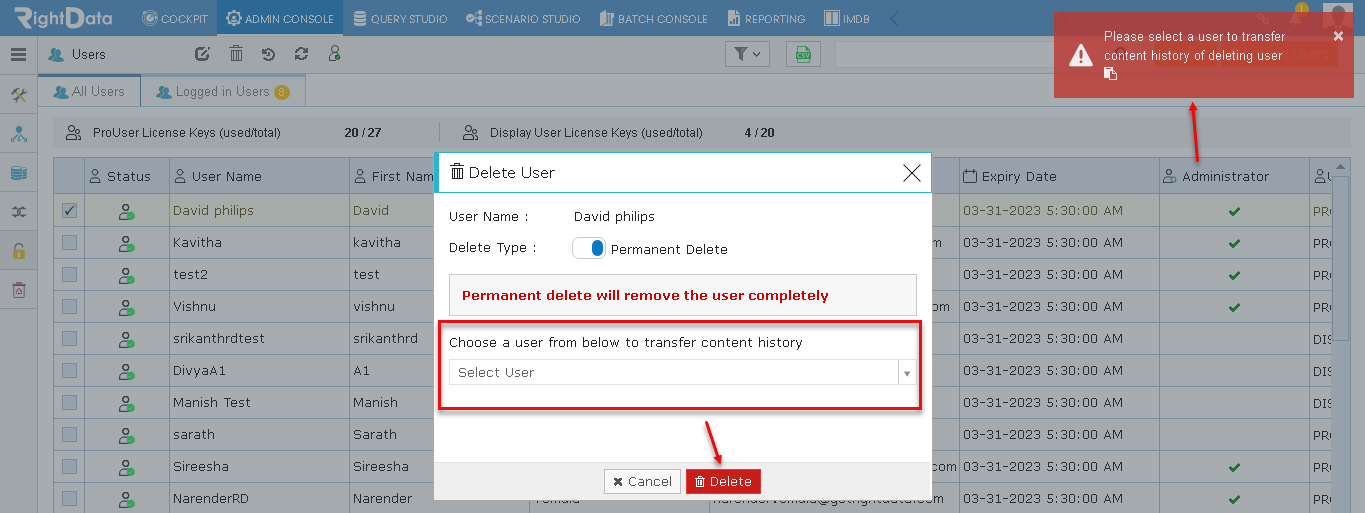Click the refresh toolbar icon

coord(301,55)
